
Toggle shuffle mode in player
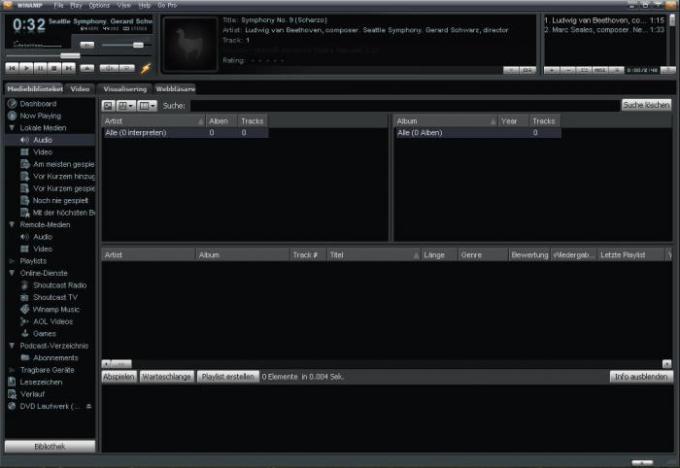click(108, 68)
